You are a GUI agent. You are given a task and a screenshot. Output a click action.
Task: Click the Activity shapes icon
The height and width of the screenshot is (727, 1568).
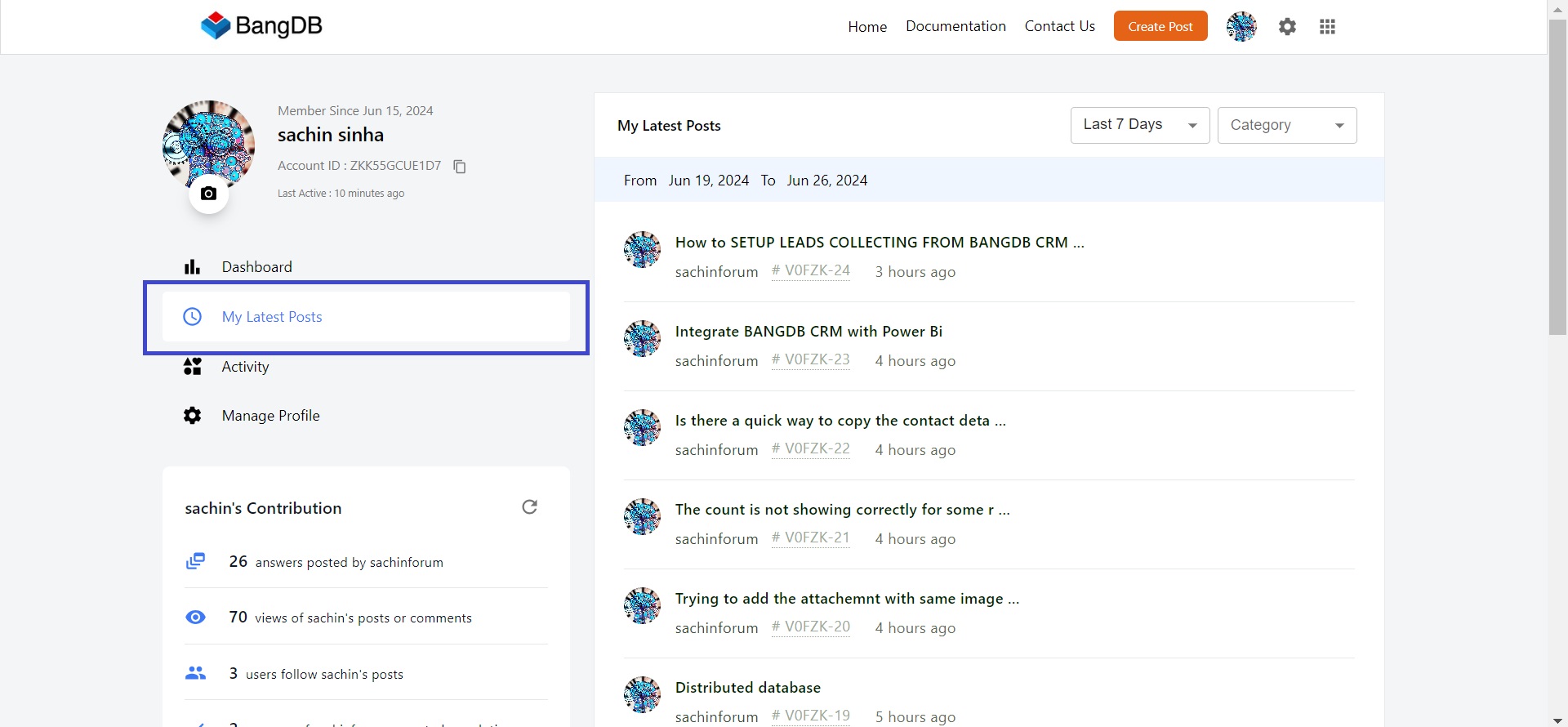pos(192,367)
